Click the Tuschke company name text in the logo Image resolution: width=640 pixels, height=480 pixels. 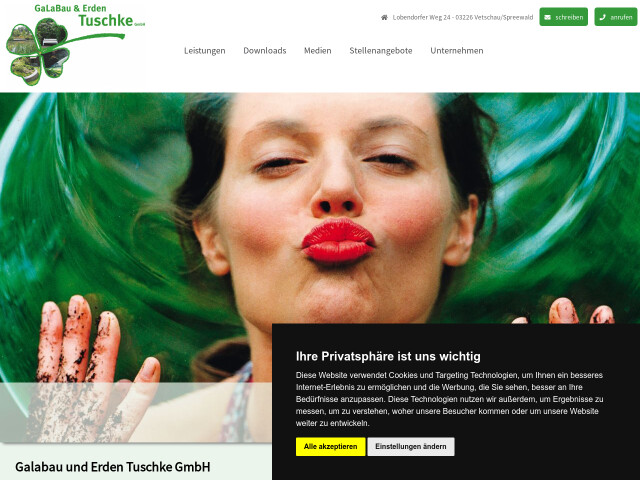click(106, 20)
